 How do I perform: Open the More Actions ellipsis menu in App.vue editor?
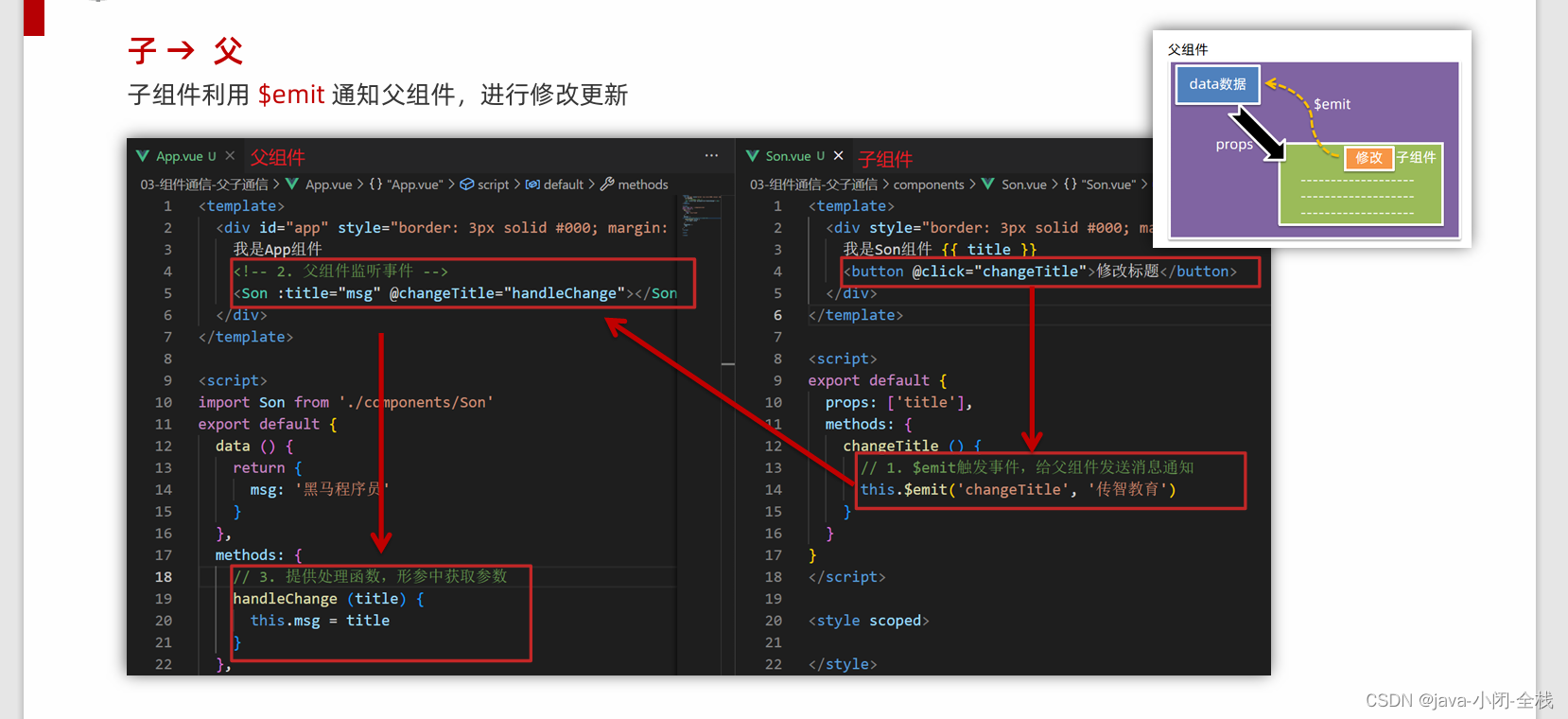(x=711, y=155)
